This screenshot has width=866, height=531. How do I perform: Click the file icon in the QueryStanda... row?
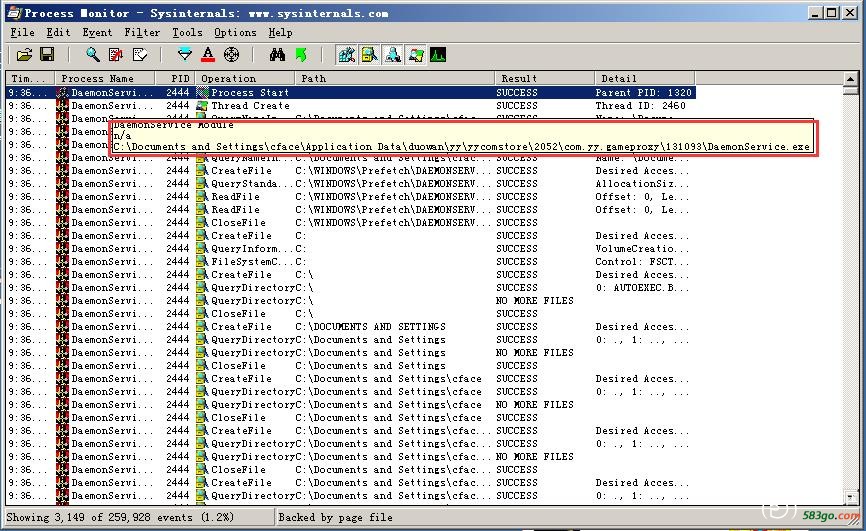[x=202, y=183]
